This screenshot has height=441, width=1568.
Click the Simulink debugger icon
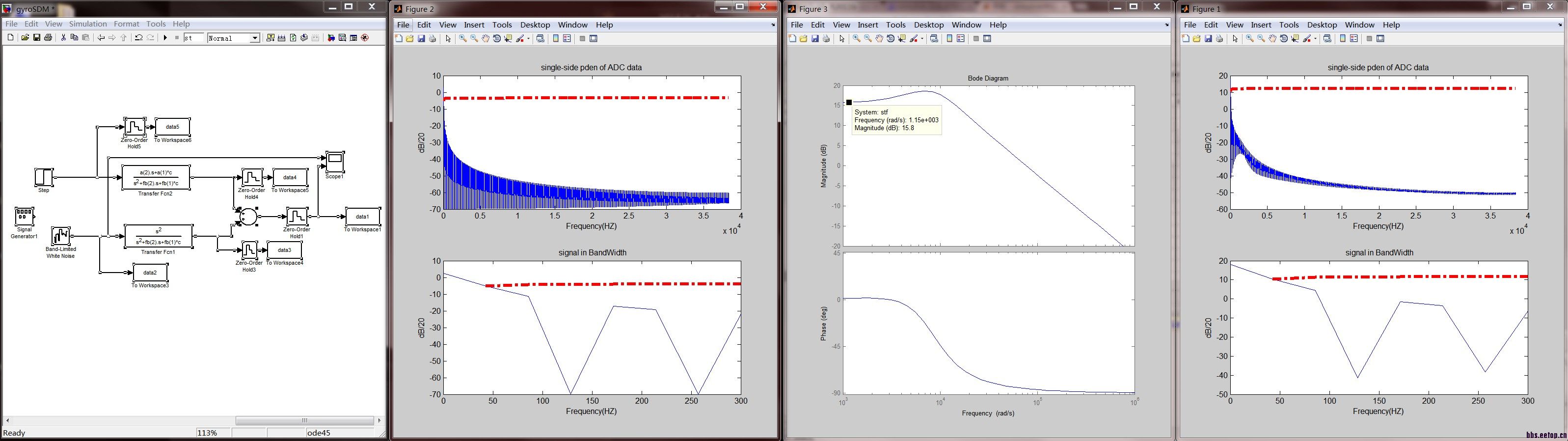click(x=365, y=38)
